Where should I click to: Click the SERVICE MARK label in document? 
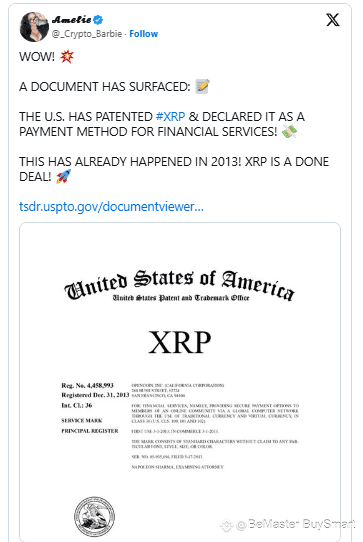pyautogui.click(x=82, y=421)
